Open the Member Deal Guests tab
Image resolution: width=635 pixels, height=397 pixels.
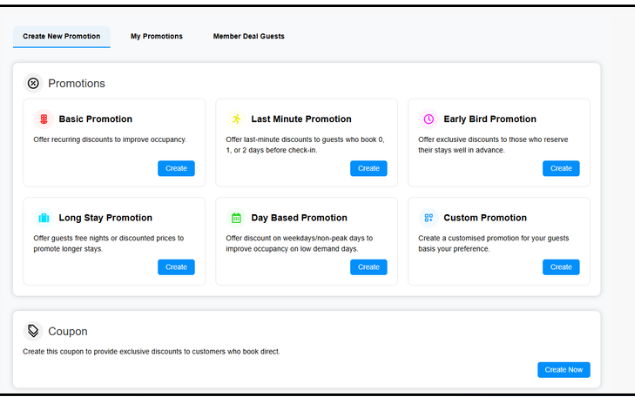[x=249, y=36]
